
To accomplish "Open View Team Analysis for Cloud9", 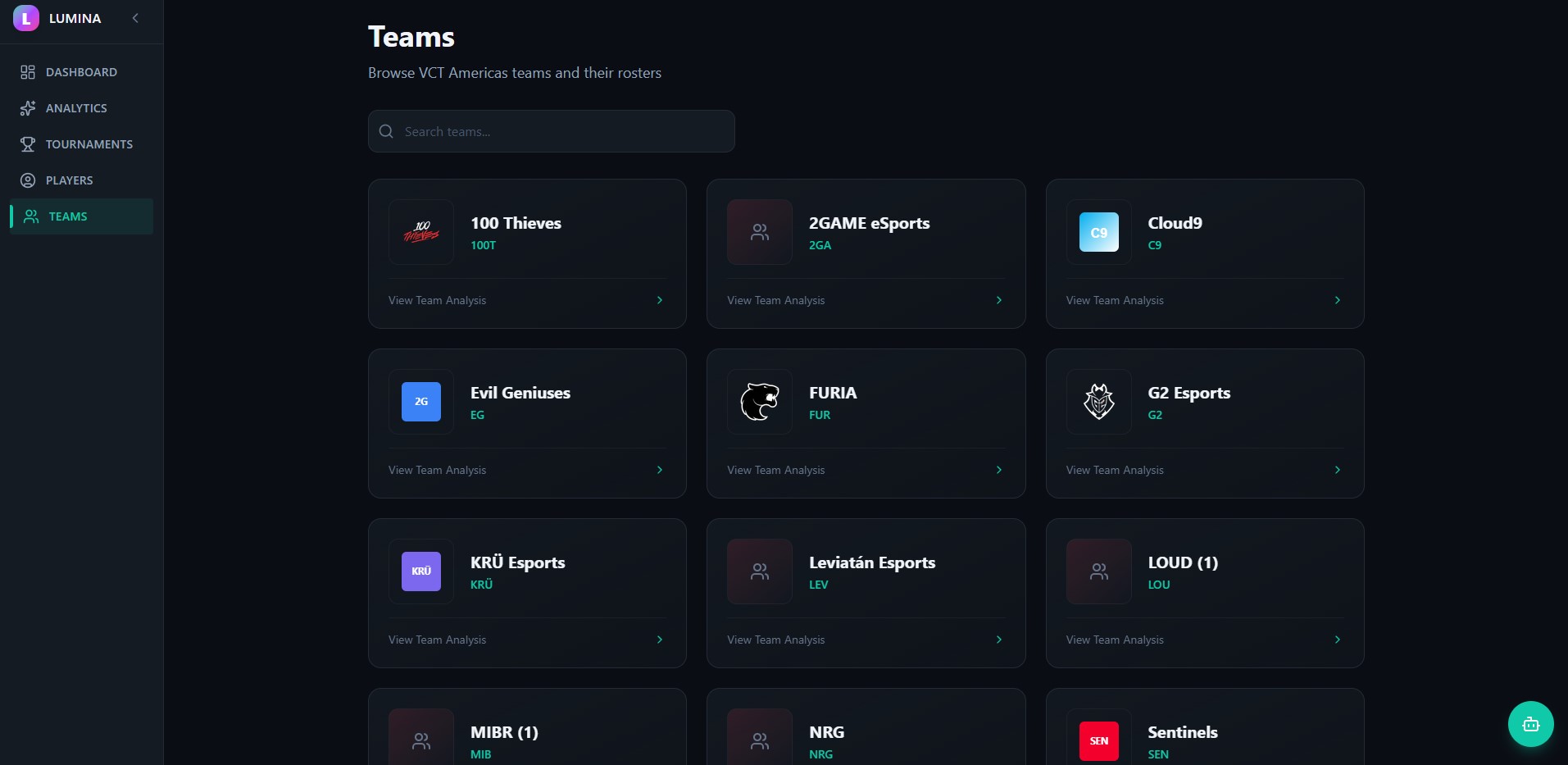I will [1115, 300].
